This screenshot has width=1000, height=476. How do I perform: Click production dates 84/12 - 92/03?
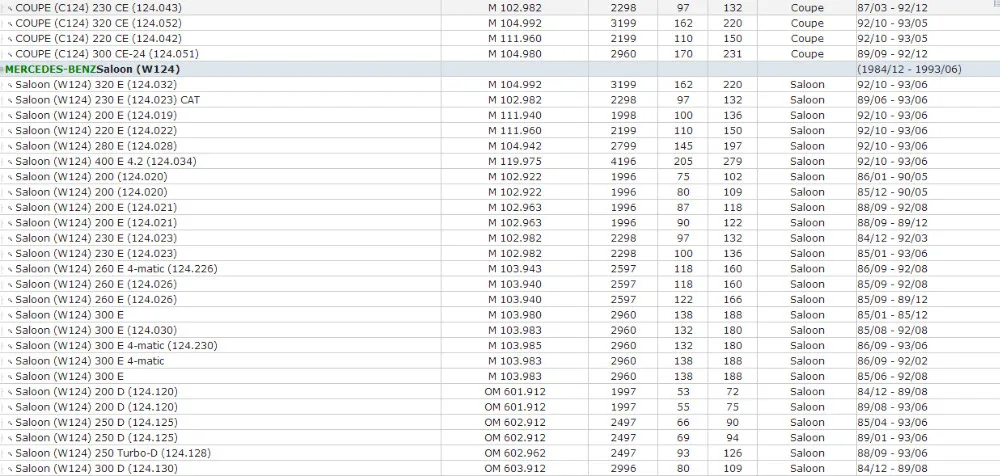click(x=892, y=238)
